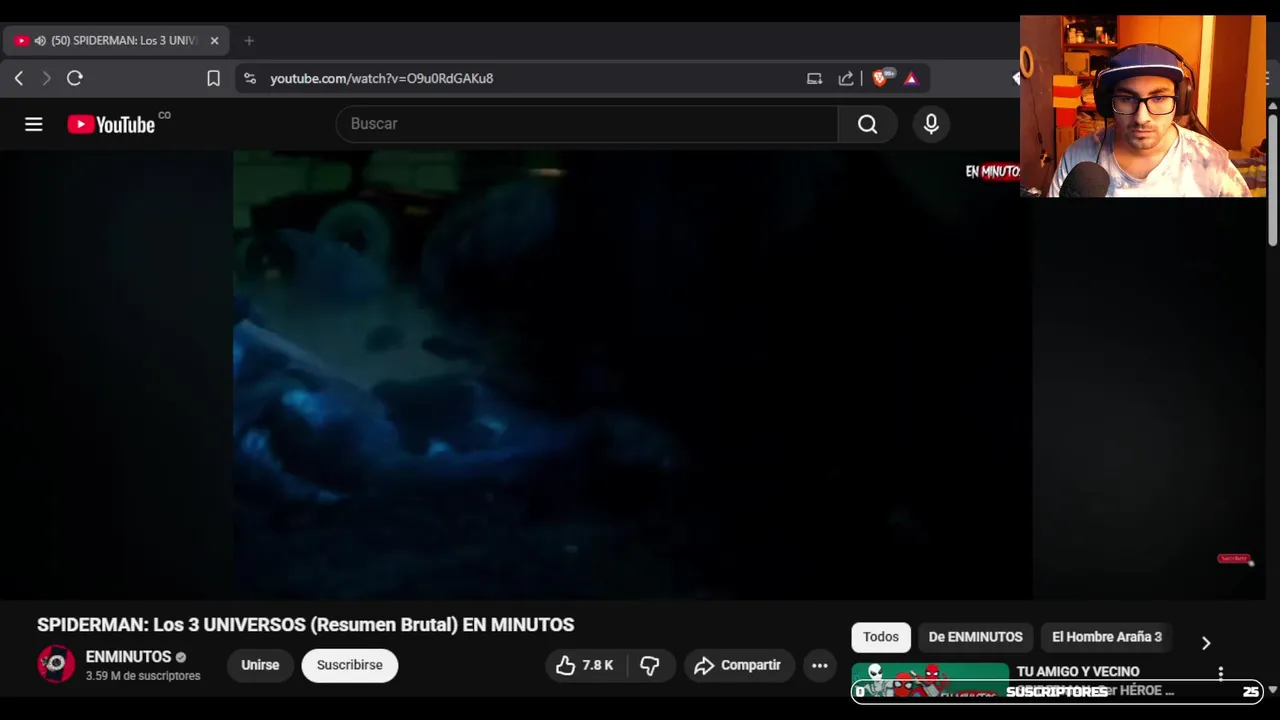Close the SPIDERMAN browser tab

pos(214,41)
